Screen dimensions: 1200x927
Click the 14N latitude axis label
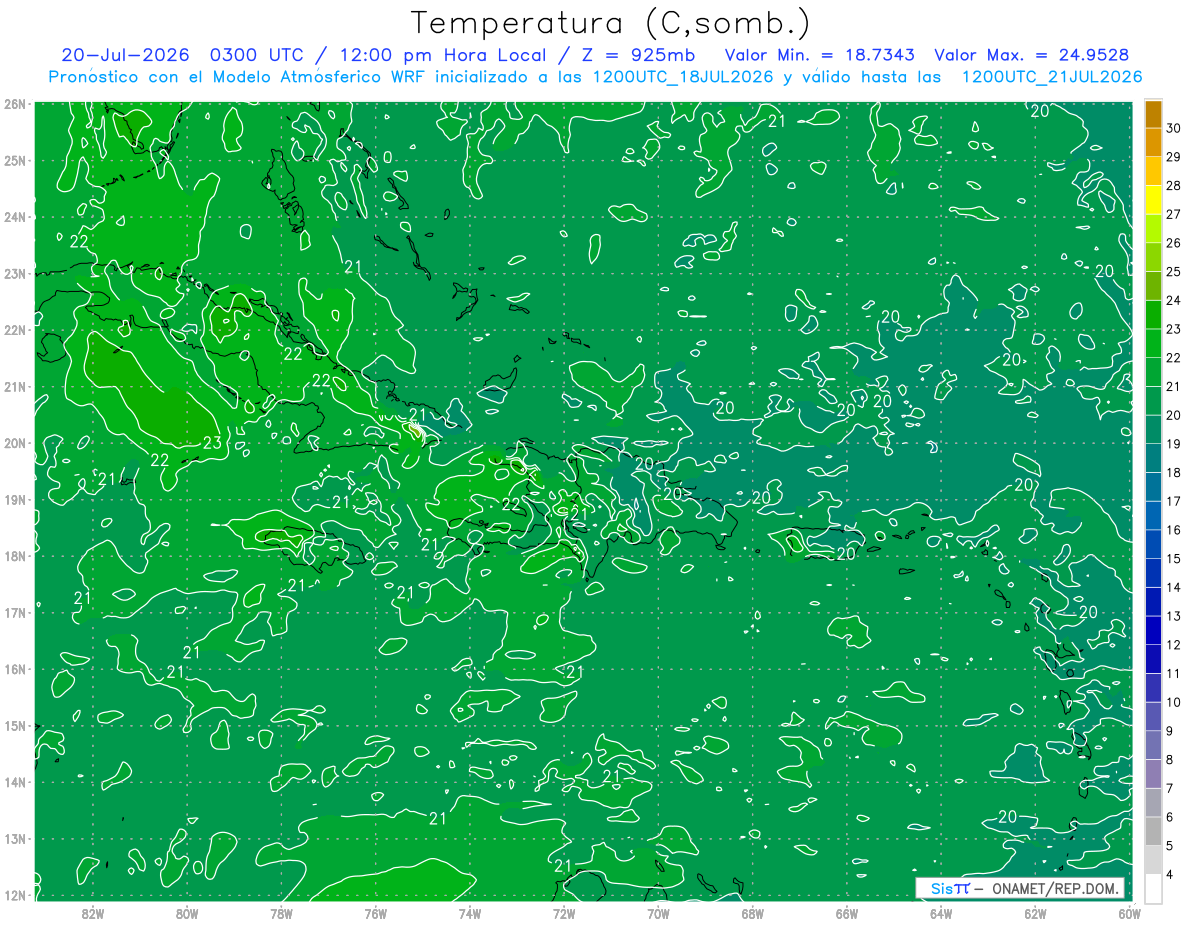(x=14, y=782)
